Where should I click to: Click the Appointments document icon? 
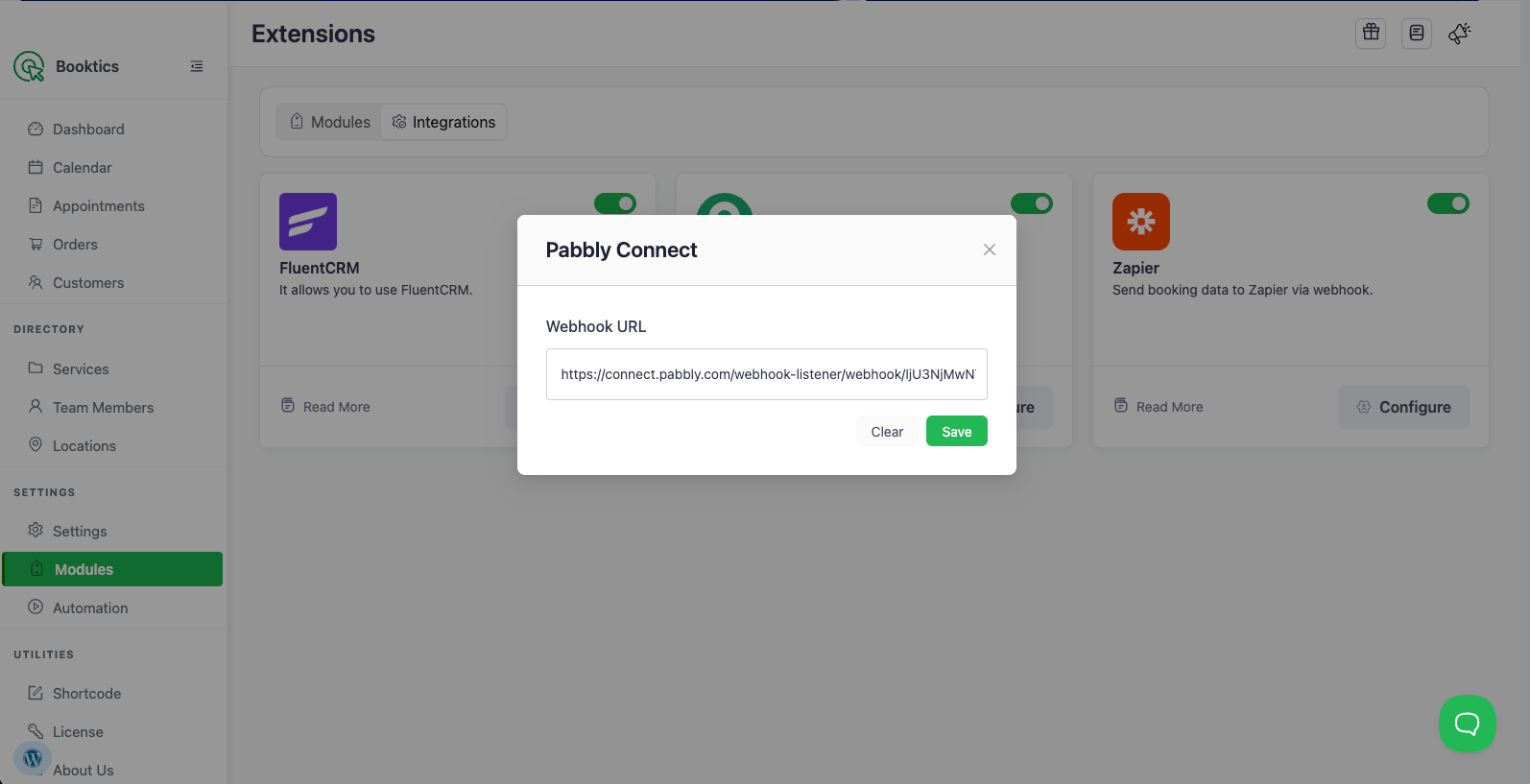(36, 205)
